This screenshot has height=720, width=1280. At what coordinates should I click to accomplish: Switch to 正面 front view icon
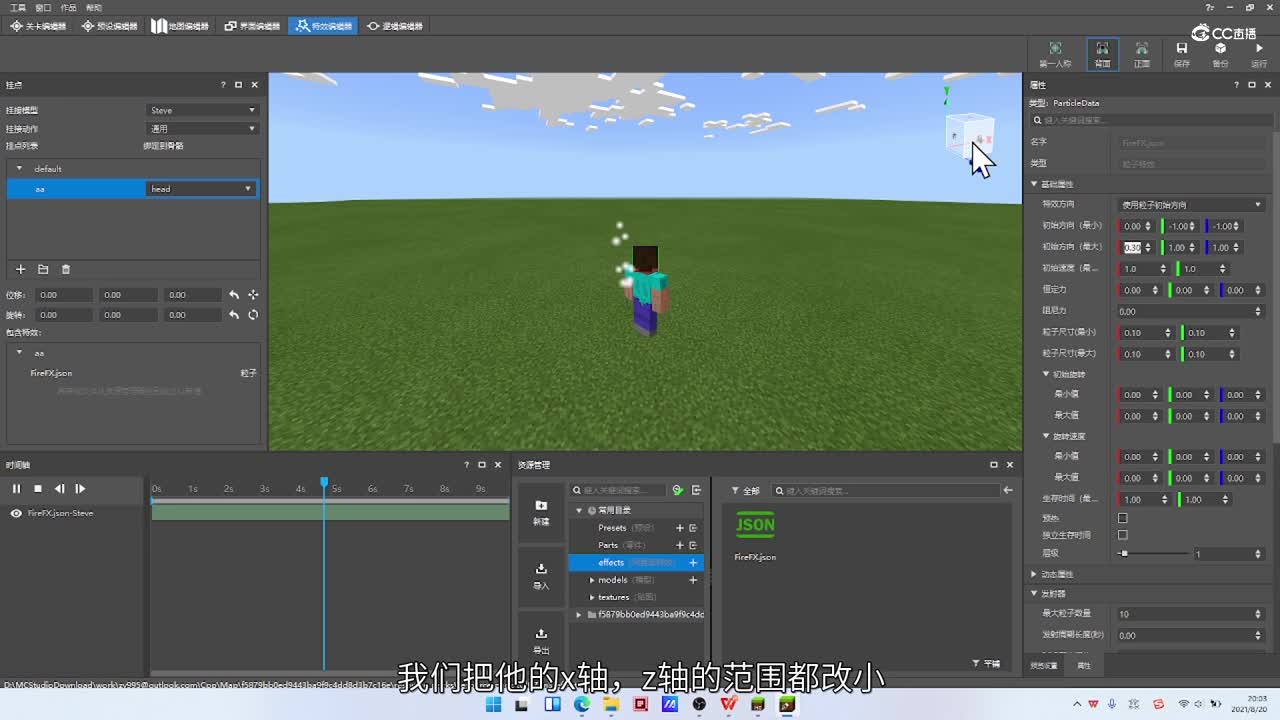pos(1141,53)
